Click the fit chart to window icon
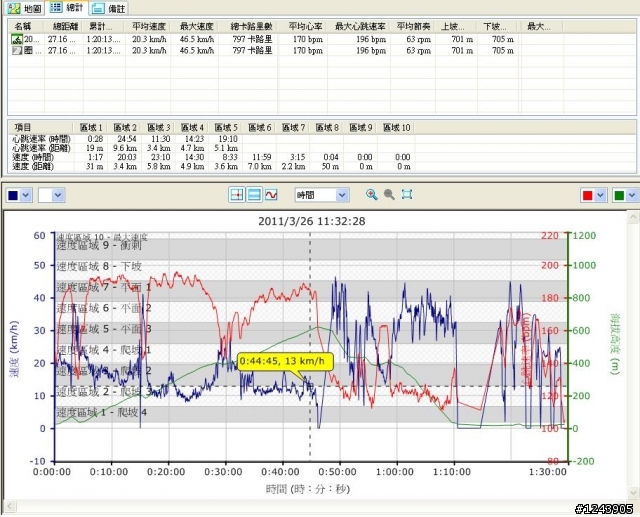 407,195
